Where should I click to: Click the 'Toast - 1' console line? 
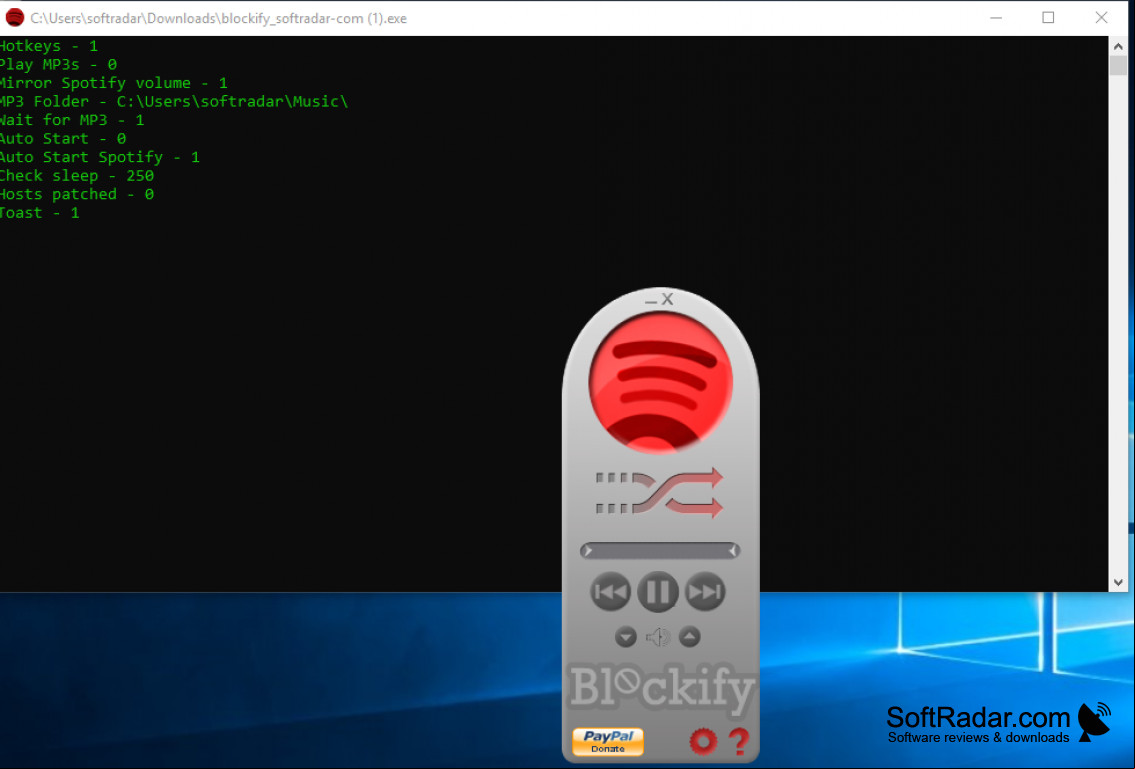(40, 213)
